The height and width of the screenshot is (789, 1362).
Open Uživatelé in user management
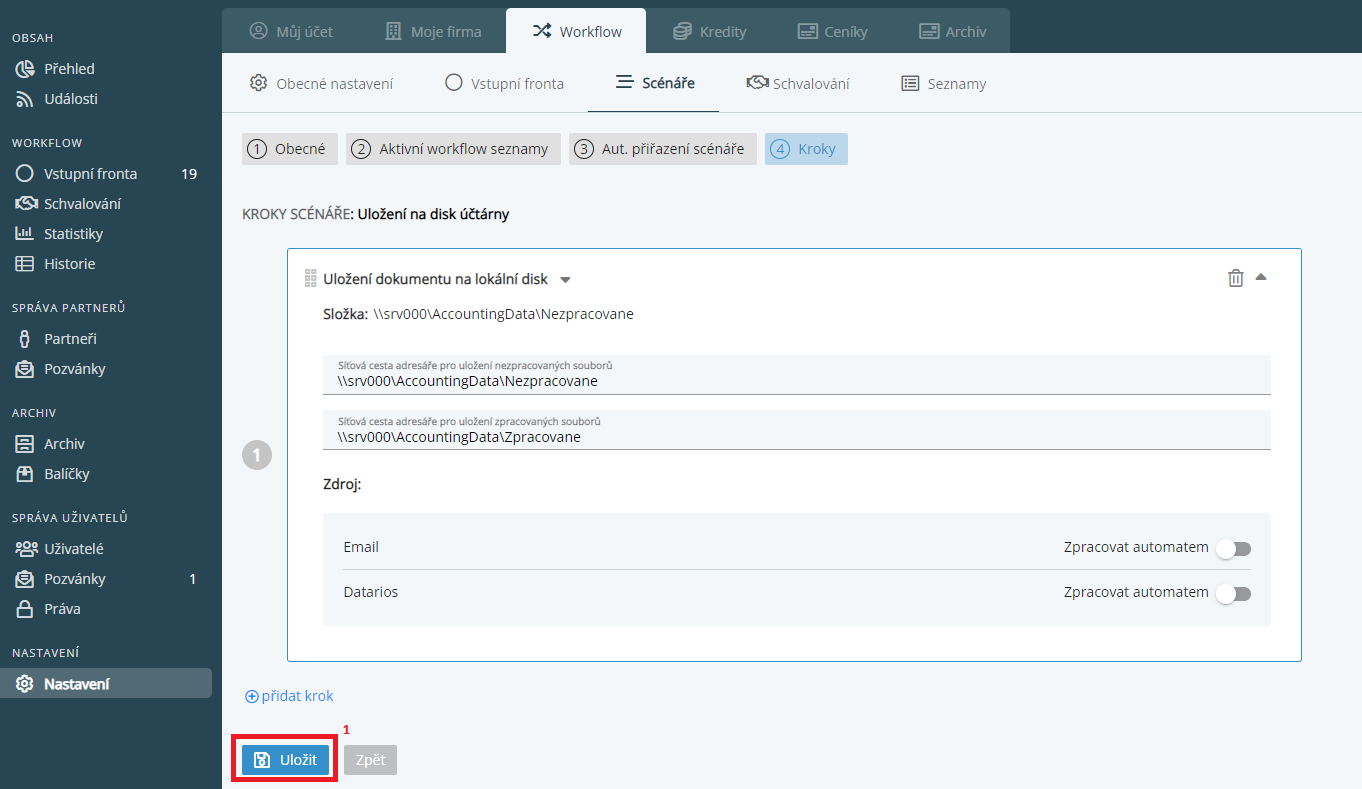point(73,549)
